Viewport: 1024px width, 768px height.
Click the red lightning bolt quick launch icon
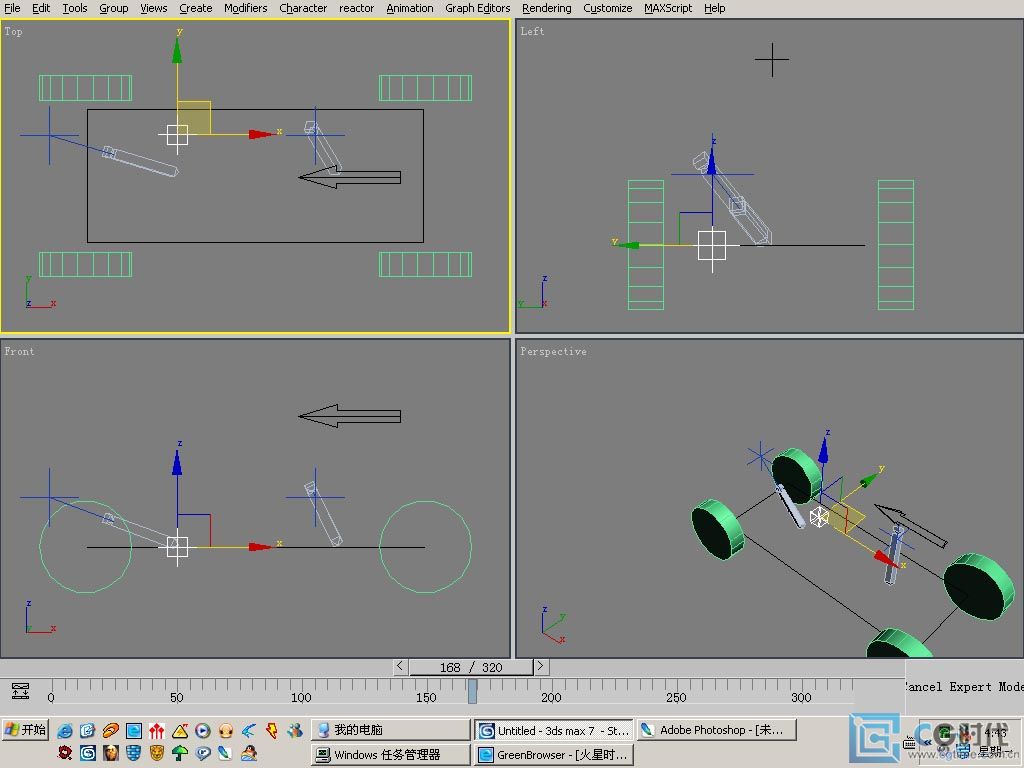(x=272, y=731)
